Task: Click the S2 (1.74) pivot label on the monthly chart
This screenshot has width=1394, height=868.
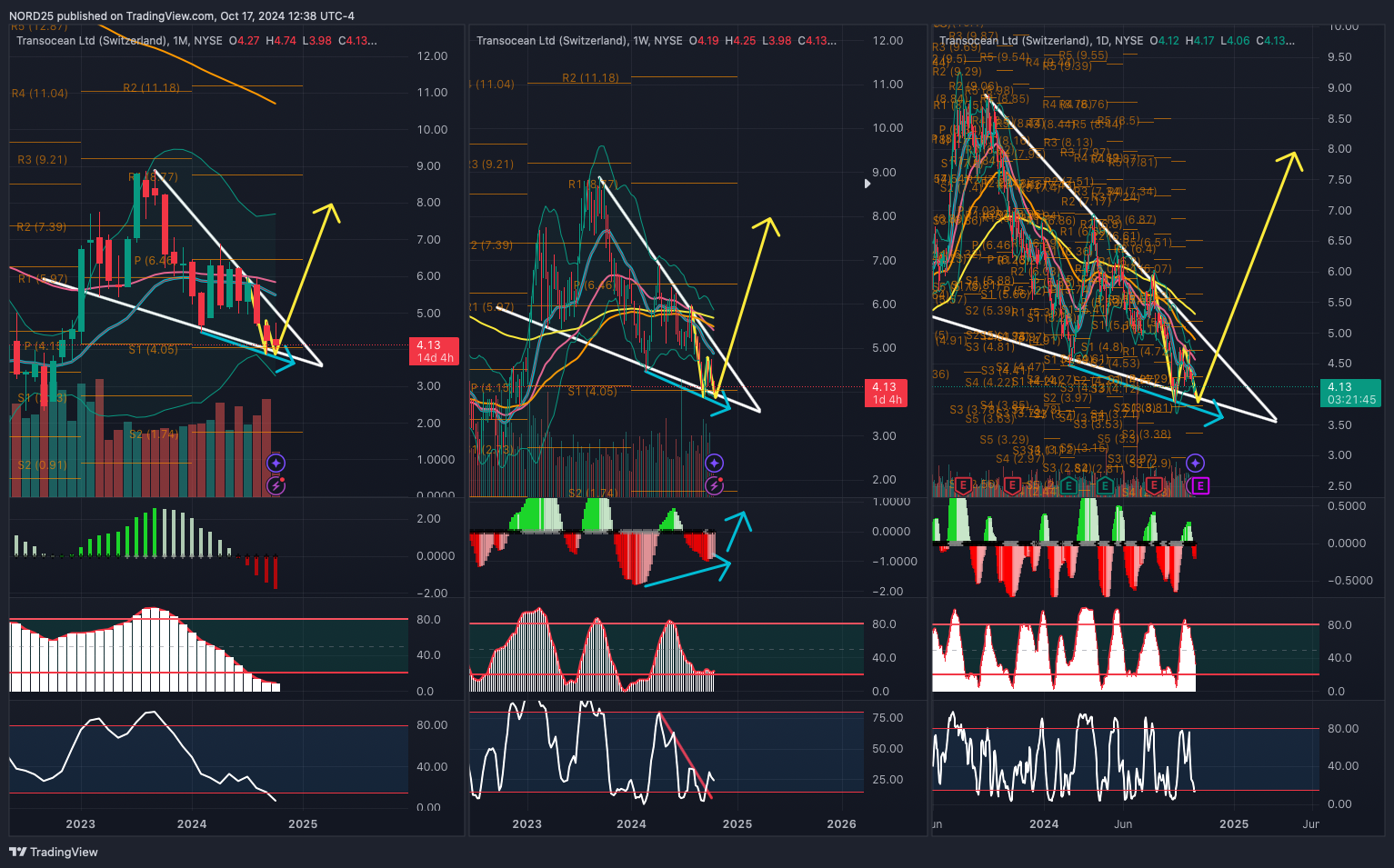Action: (x=154, y=435)
